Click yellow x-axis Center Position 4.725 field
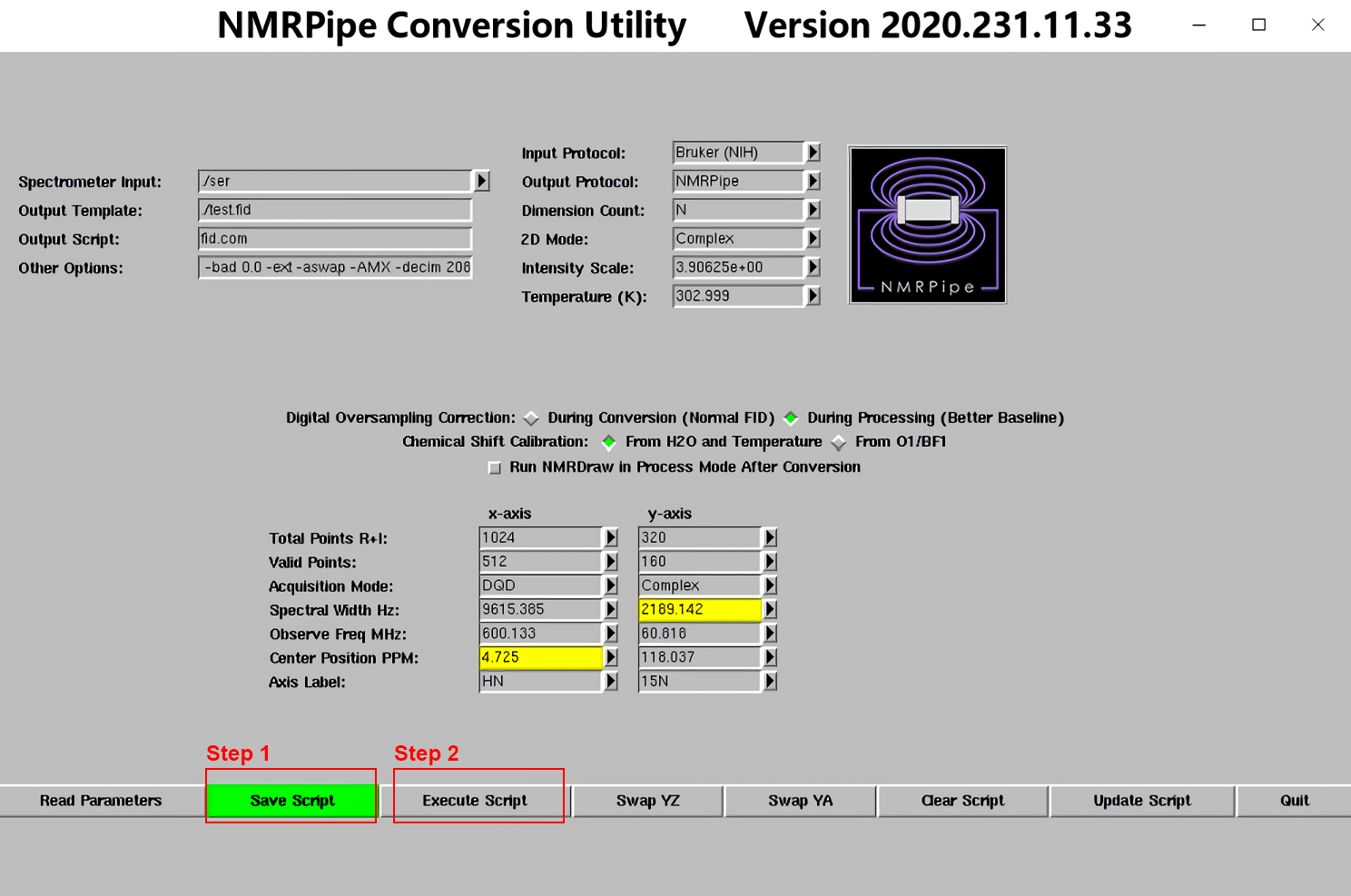The height and width of the screenshot is (896, 1351). tap(541, 657)
